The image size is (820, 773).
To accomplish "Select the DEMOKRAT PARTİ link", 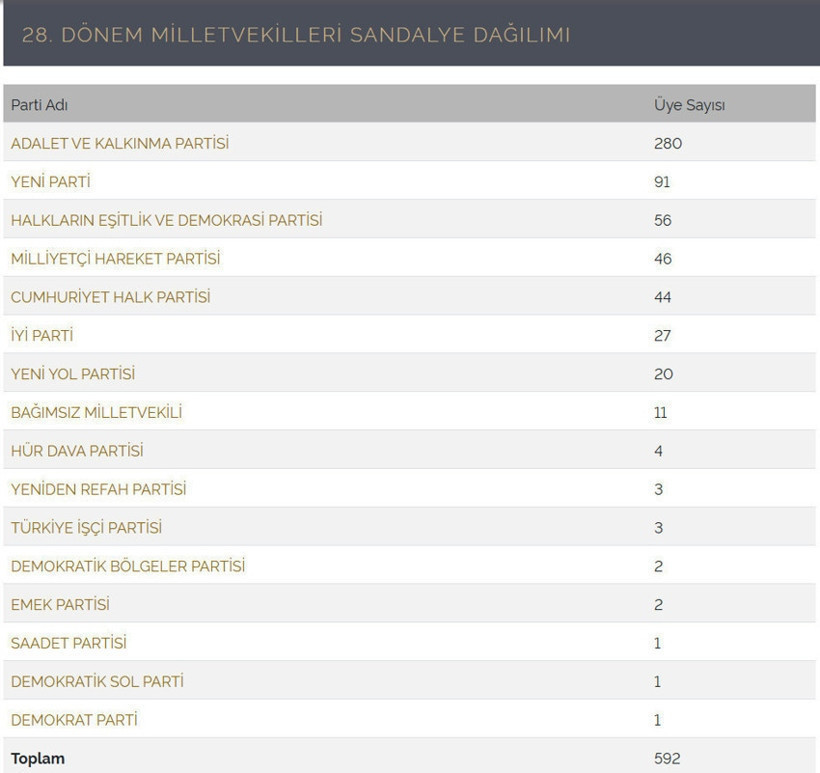I will click(74, 720).
